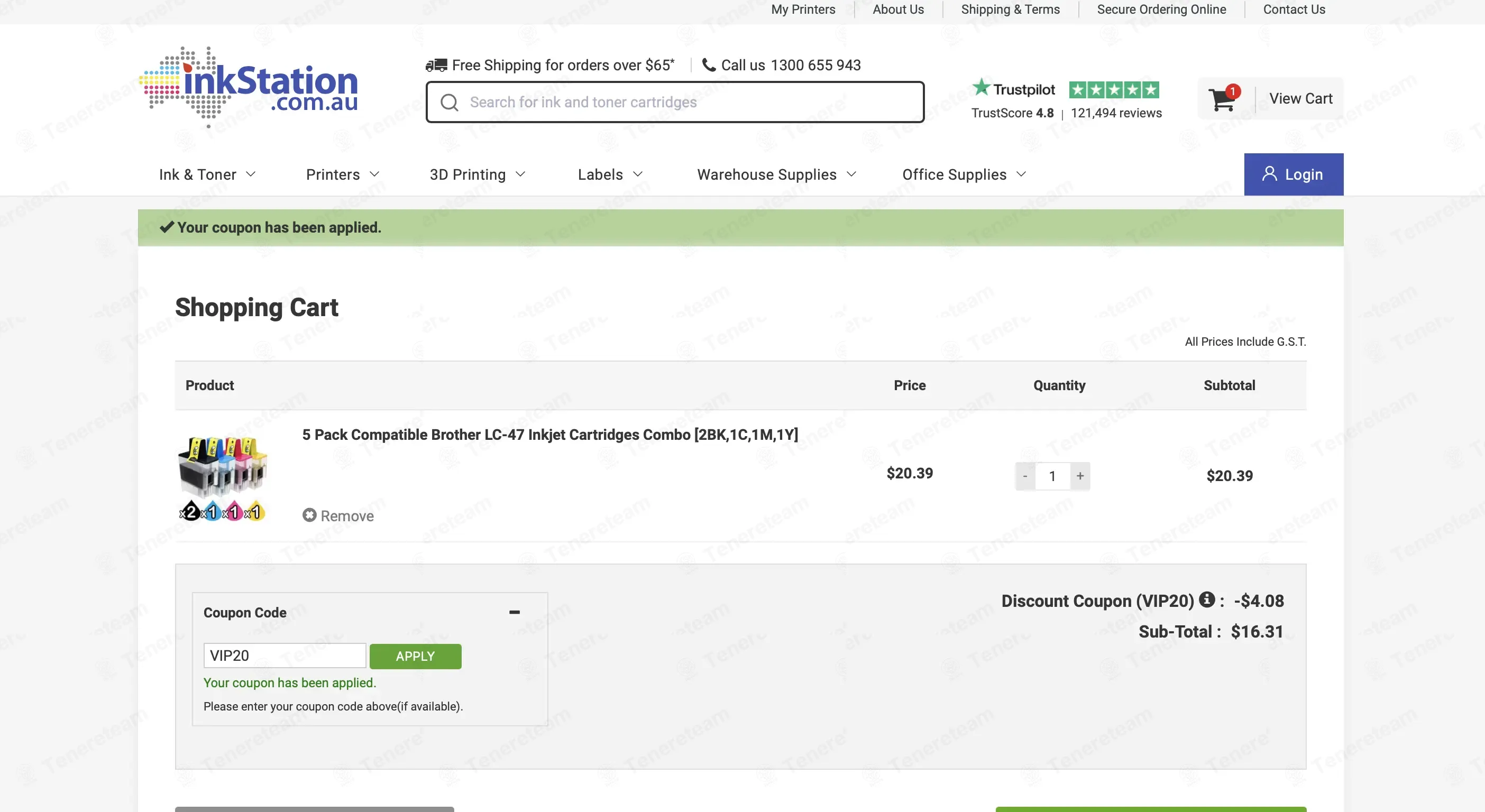Open My Printers link
Viewport: 1485px width, 812px height.
pos(803,9)
